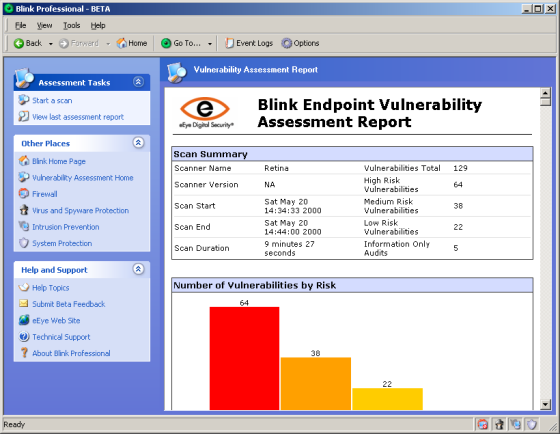The height and width of the screenshot is (434, 560).
Task: Click the Scanner Name value Retina
Action: tap(276, 168)
